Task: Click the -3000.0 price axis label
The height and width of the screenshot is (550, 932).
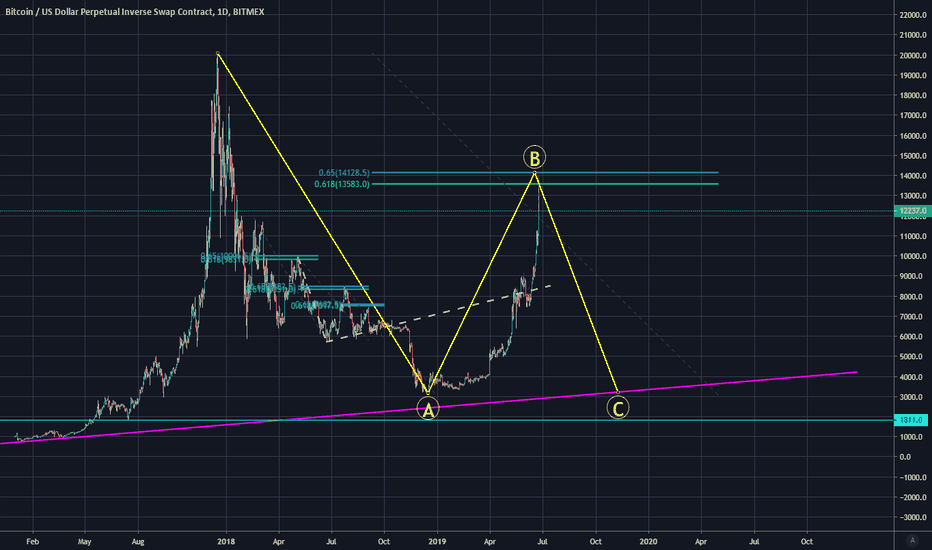Action: pyautogui.click(x=913, y=517)
